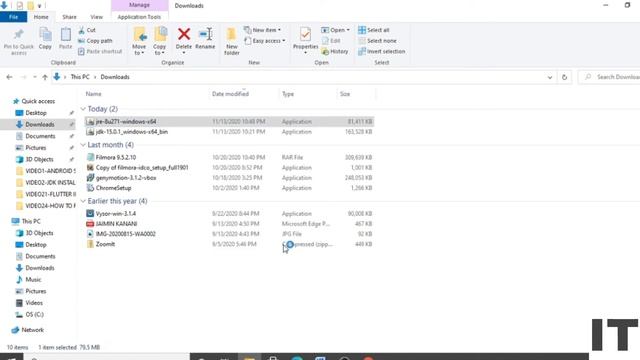640x360 pixels.
Task: Open Network in navigation pane
Action: [x=33, y=330]
